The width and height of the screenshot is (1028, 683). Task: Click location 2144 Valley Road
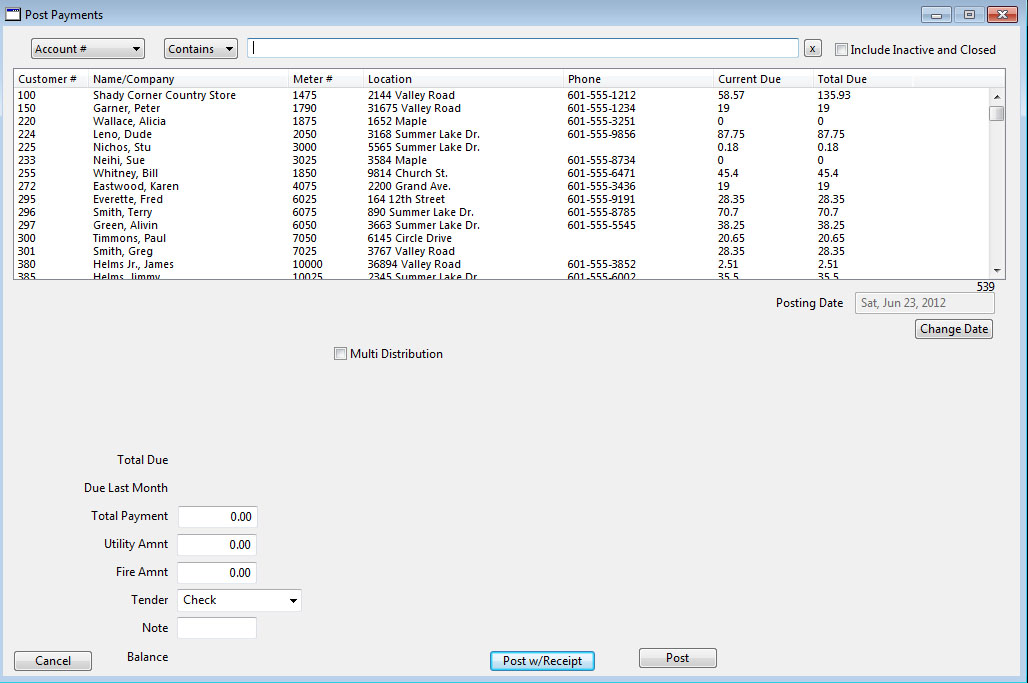click(411, 95)
